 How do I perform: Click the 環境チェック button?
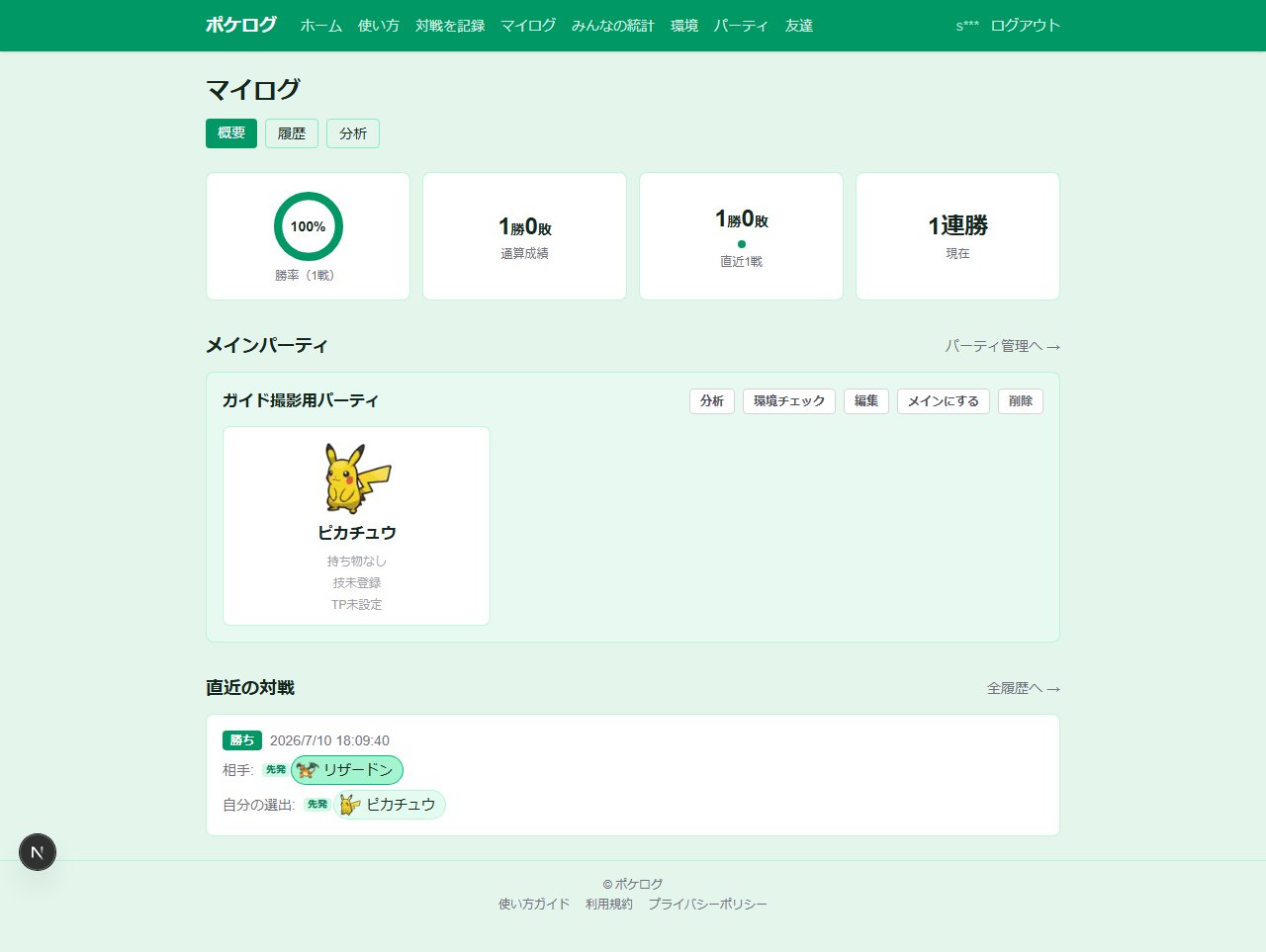click(789, 401)
